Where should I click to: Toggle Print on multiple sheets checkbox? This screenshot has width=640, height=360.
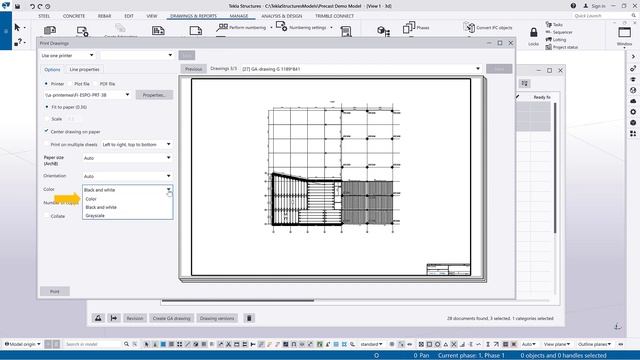click(x=47, y=144)
